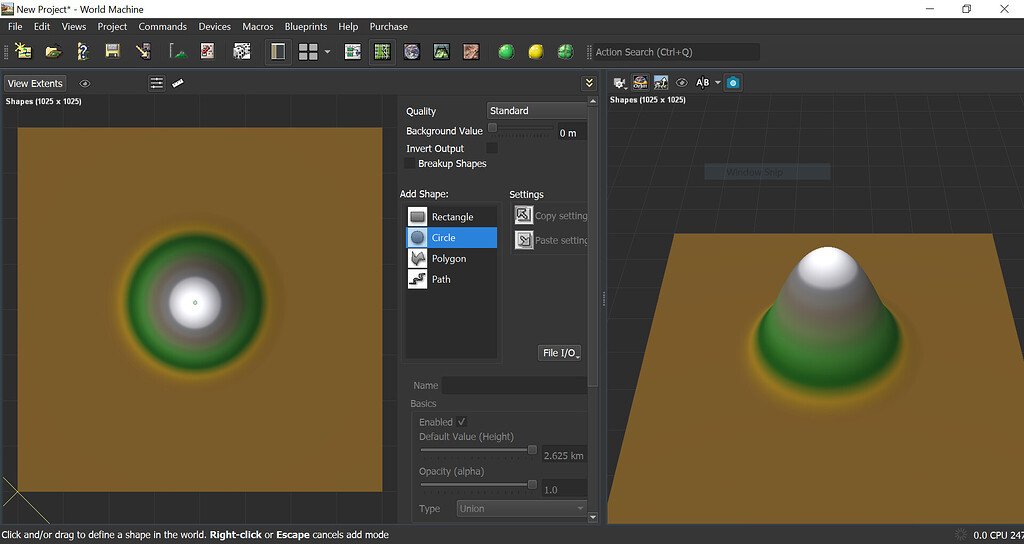The width and height of the screenshot is (1024, 544).
Task: Select Polygon in Add Shape list
Action: click(x=451, y=259)
